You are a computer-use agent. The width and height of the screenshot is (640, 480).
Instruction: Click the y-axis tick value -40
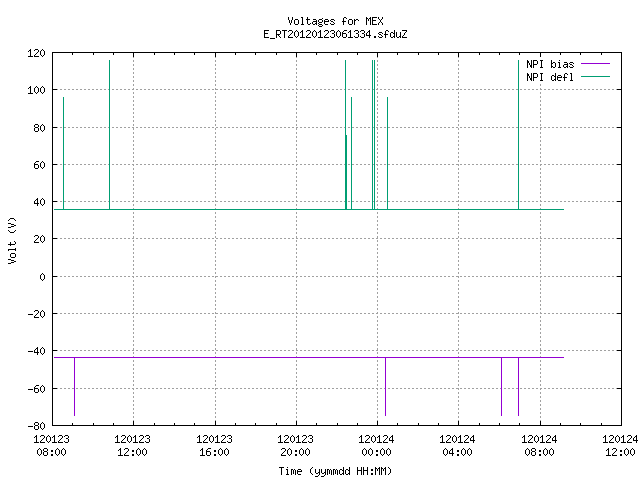(36, 351)
